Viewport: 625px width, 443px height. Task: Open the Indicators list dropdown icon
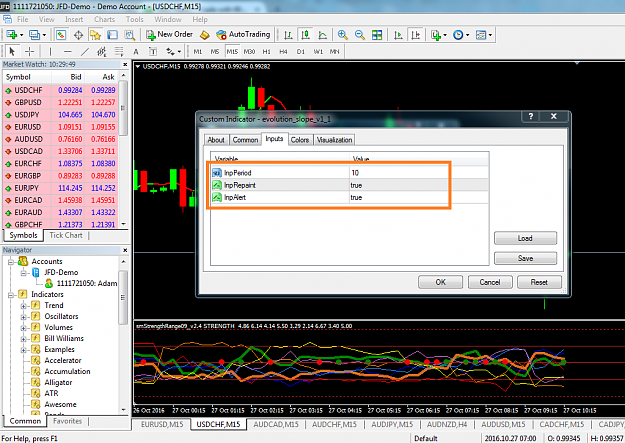tap(438, 35)
